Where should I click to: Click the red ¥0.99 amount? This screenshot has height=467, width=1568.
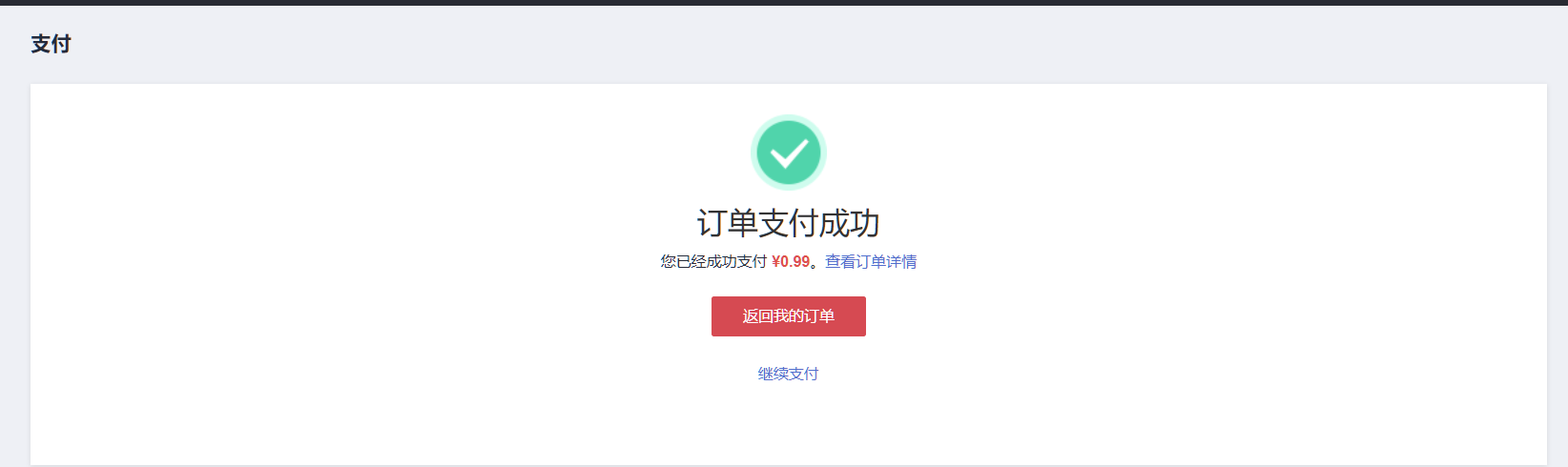[791, 261]
